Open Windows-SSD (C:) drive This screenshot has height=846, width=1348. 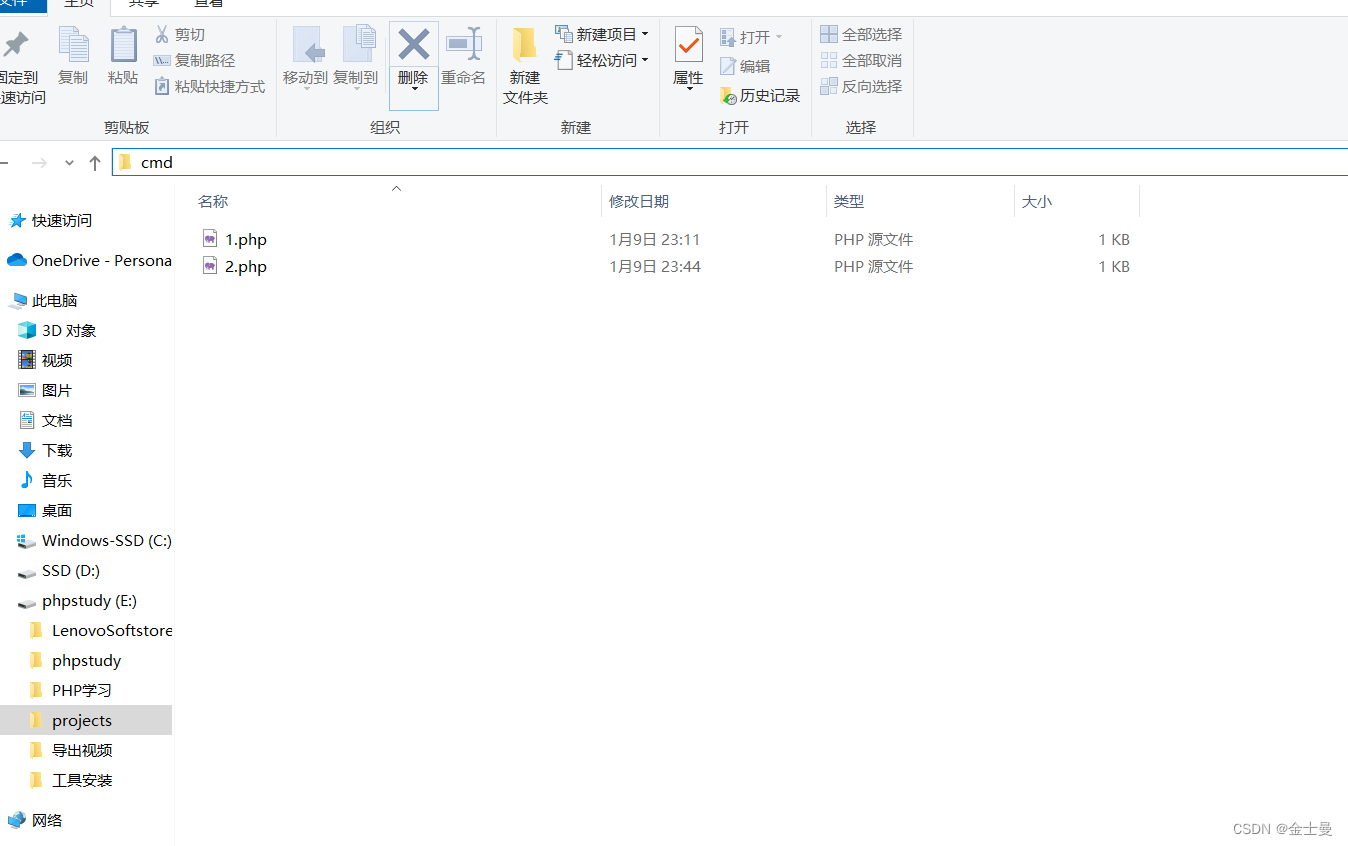coord(106,541)
